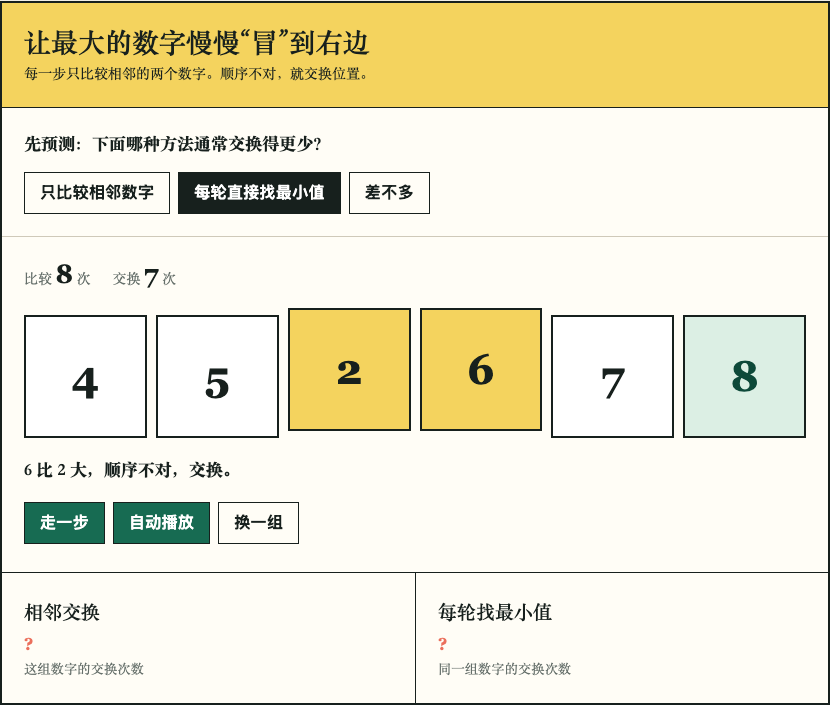Image resolution: width=830 pixels, height=705 pixels.
Task: Click the question 先预测：下面哪种方法通常交换得更少?
Action: click(173, 144)
